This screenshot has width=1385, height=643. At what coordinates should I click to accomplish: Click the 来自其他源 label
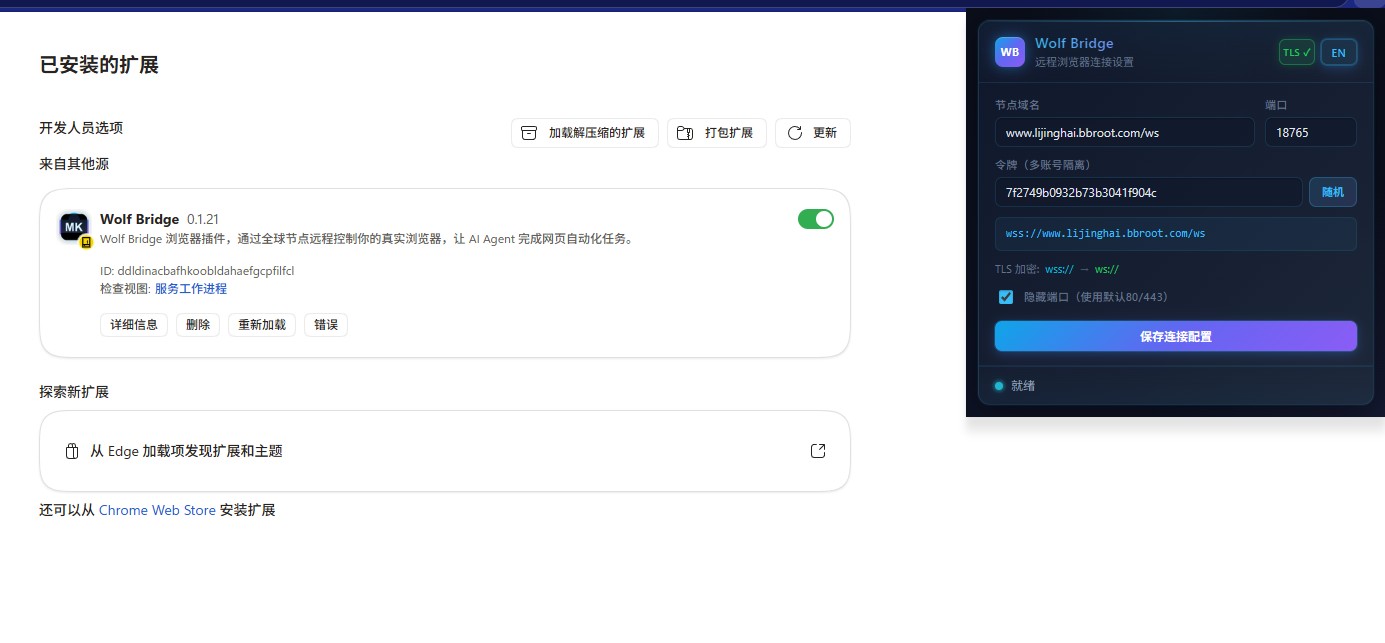74,164
